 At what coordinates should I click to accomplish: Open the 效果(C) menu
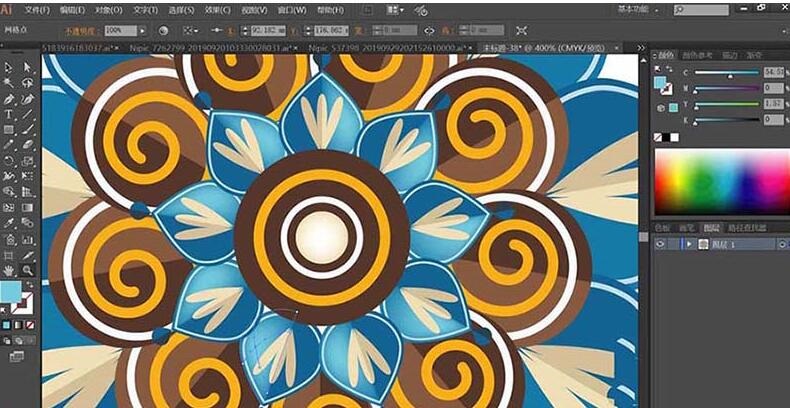pyautogui.click(x=218, y=9)
